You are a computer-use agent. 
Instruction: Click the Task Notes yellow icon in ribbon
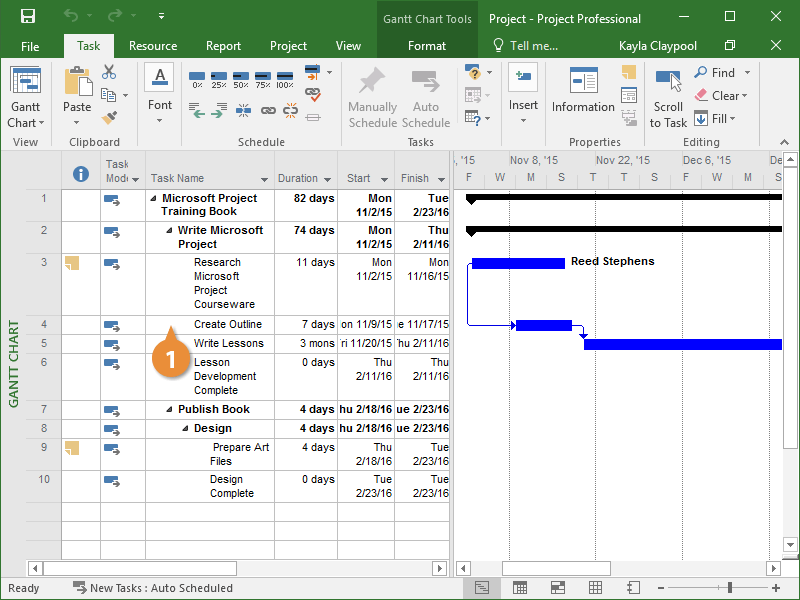(x=628, y=72)
